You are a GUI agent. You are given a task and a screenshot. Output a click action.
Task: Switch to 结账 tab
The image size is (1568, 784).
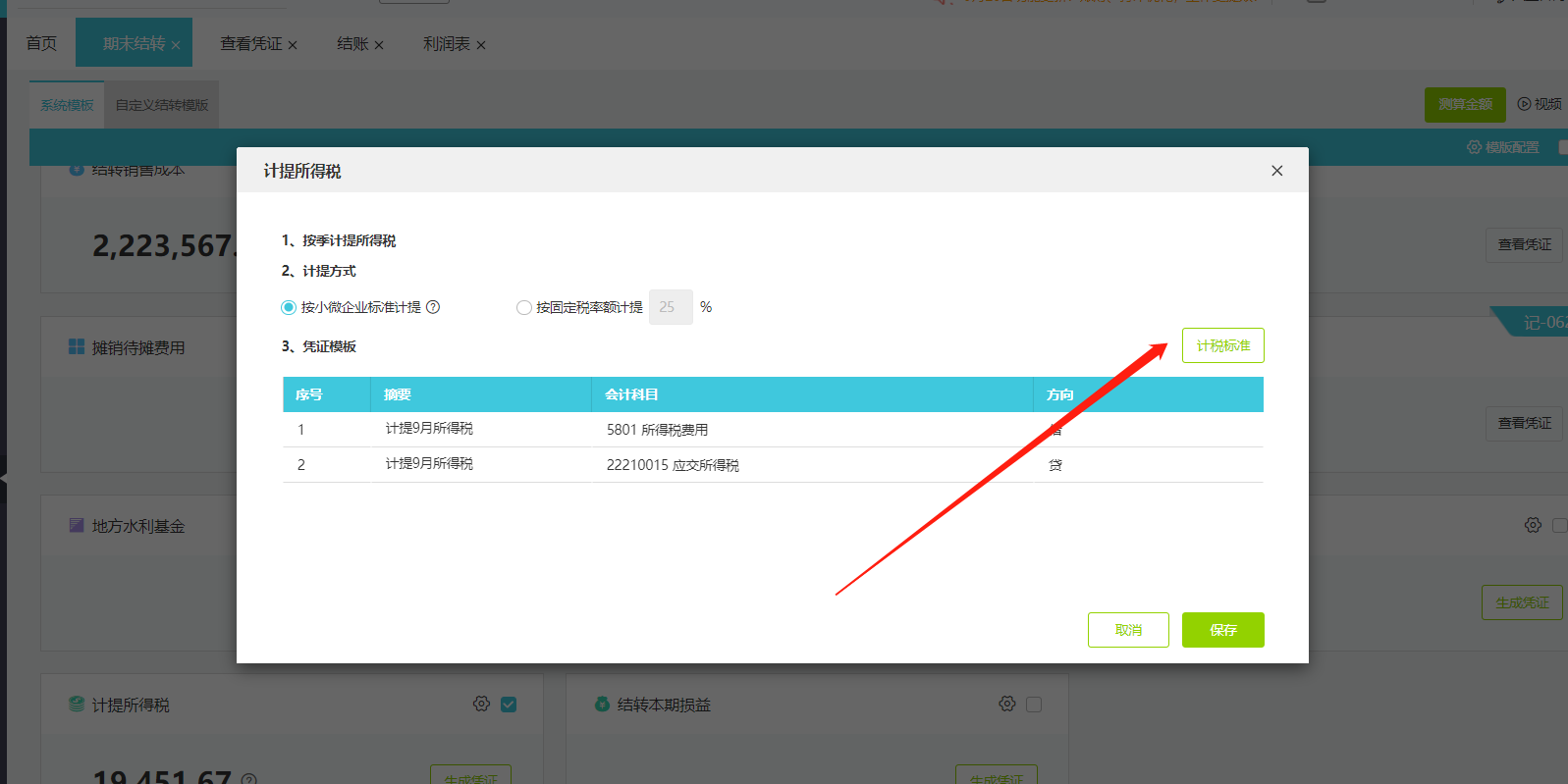352,43
